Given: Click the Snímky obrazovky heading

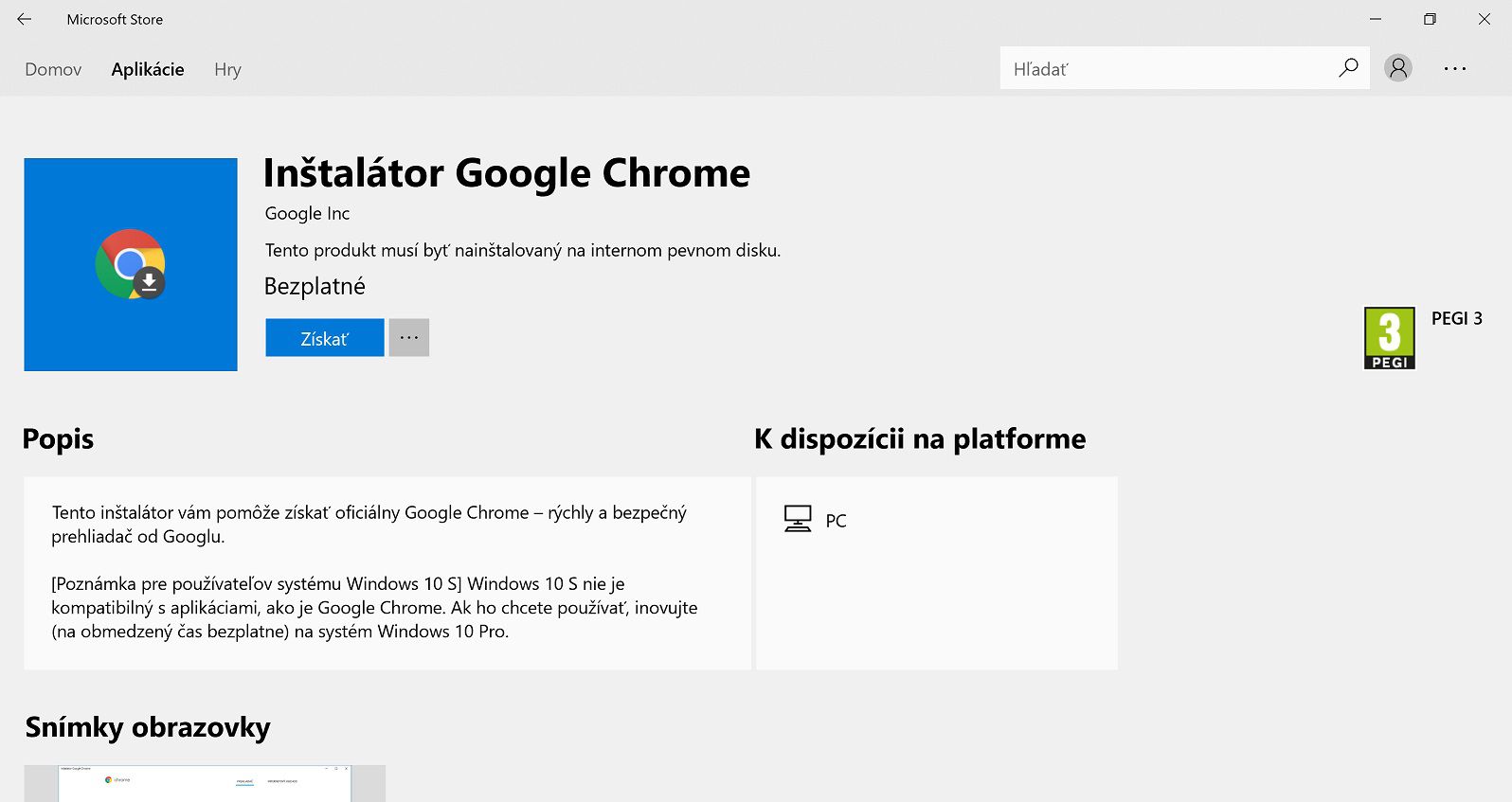Looking at the screenshot, I should (148, 727).
